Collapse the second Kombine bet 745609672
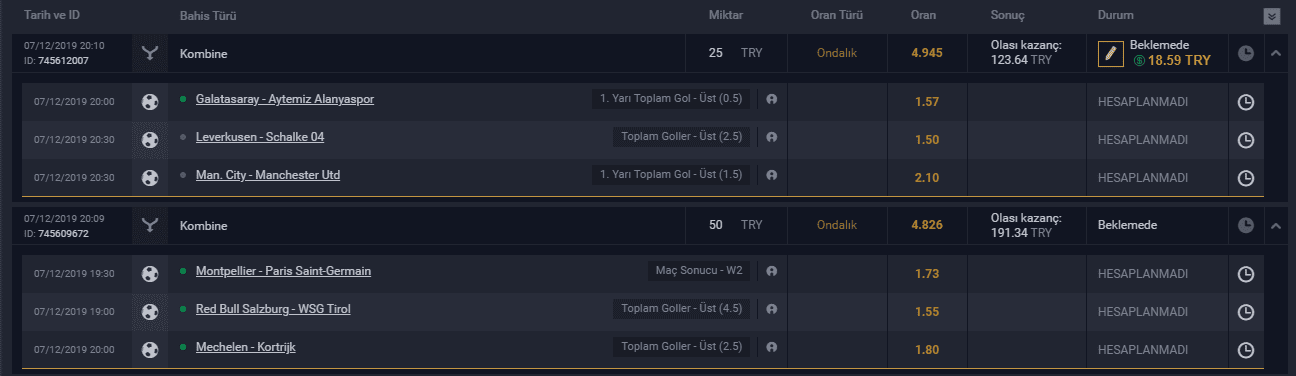Image resolution: width=1296 pixels, height=376 pixels. point(1275,225)
